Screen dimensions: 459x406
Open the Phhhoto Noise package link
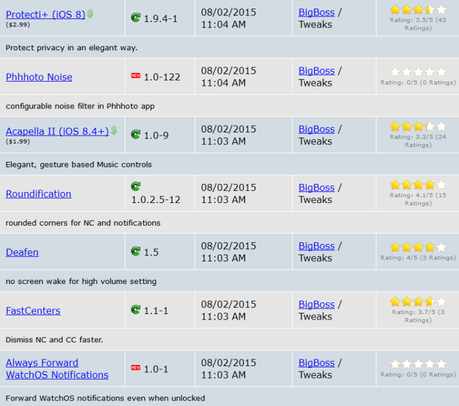[x=39, y=77]
